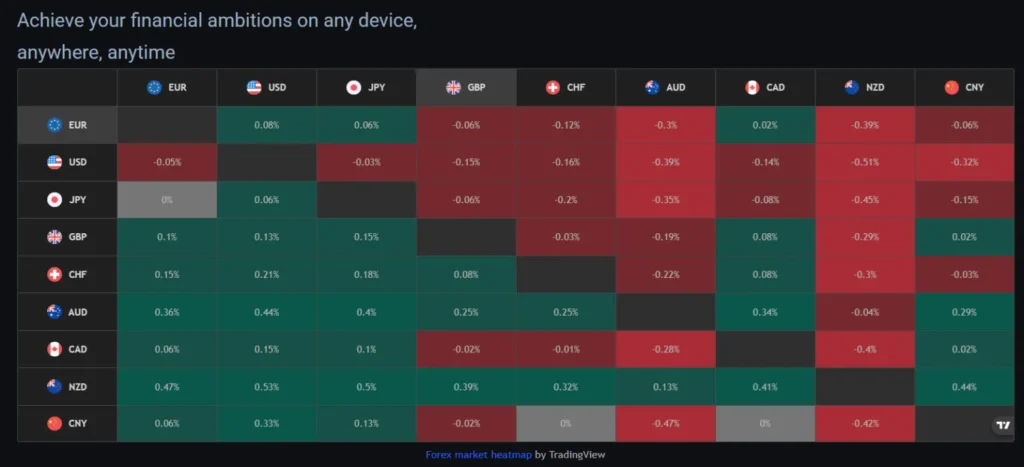Viewport: 1024px width, 467px height.
Task: Select the NZD/USD cell showing 0.53%
Action: click(x=267, y=386)
